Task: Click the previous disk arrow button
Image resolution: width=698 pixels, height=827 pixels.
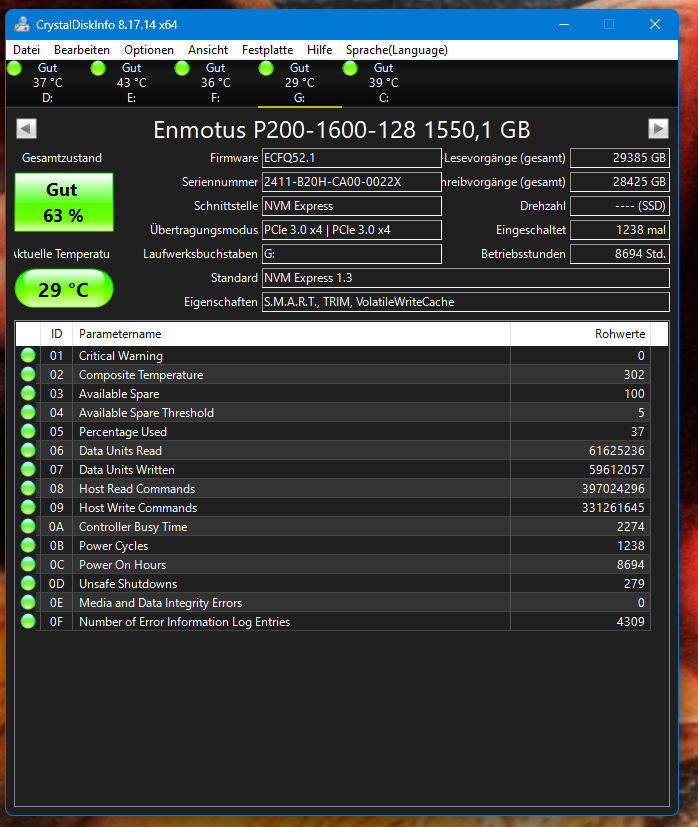Action: (26, 129)
